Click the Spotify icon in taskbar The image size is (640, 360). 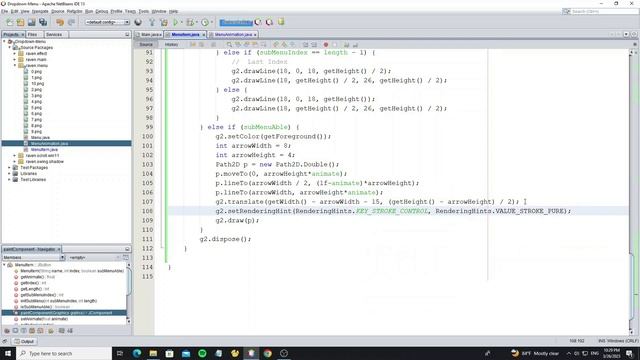pyautogui.click(x=202, y=353)
